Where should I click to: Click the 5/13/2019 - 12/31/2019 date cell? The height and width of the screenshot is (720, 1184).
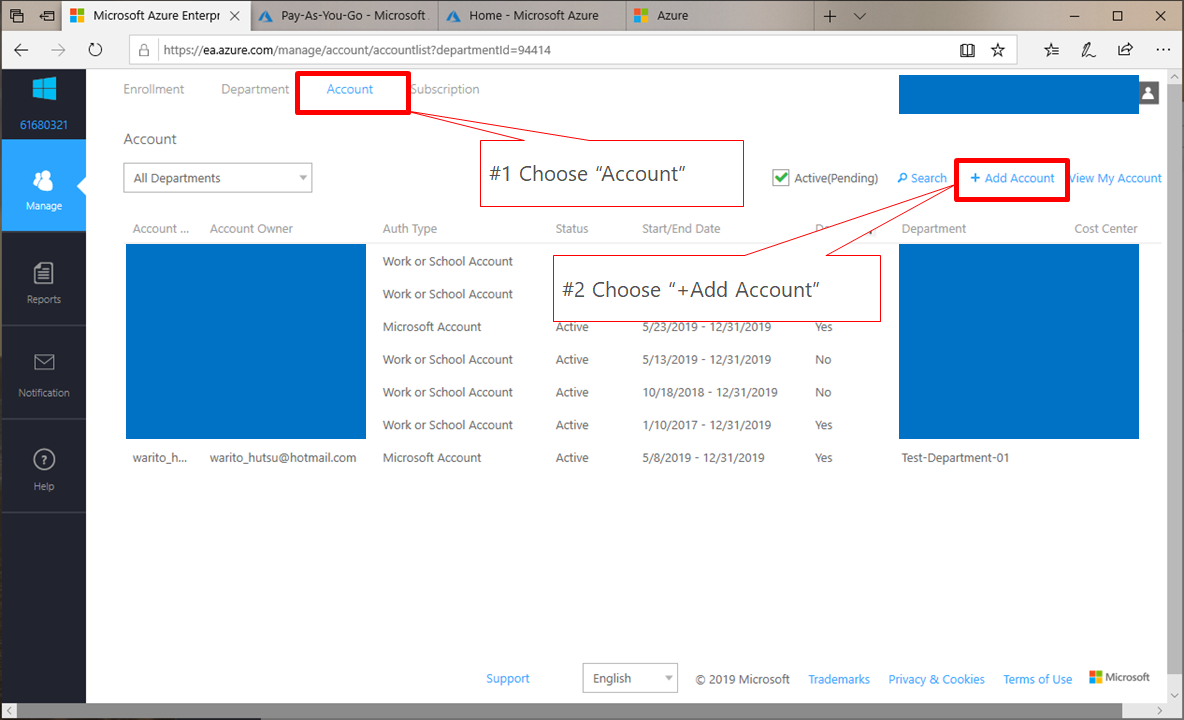pyautogui.click(x=706, y=360)
